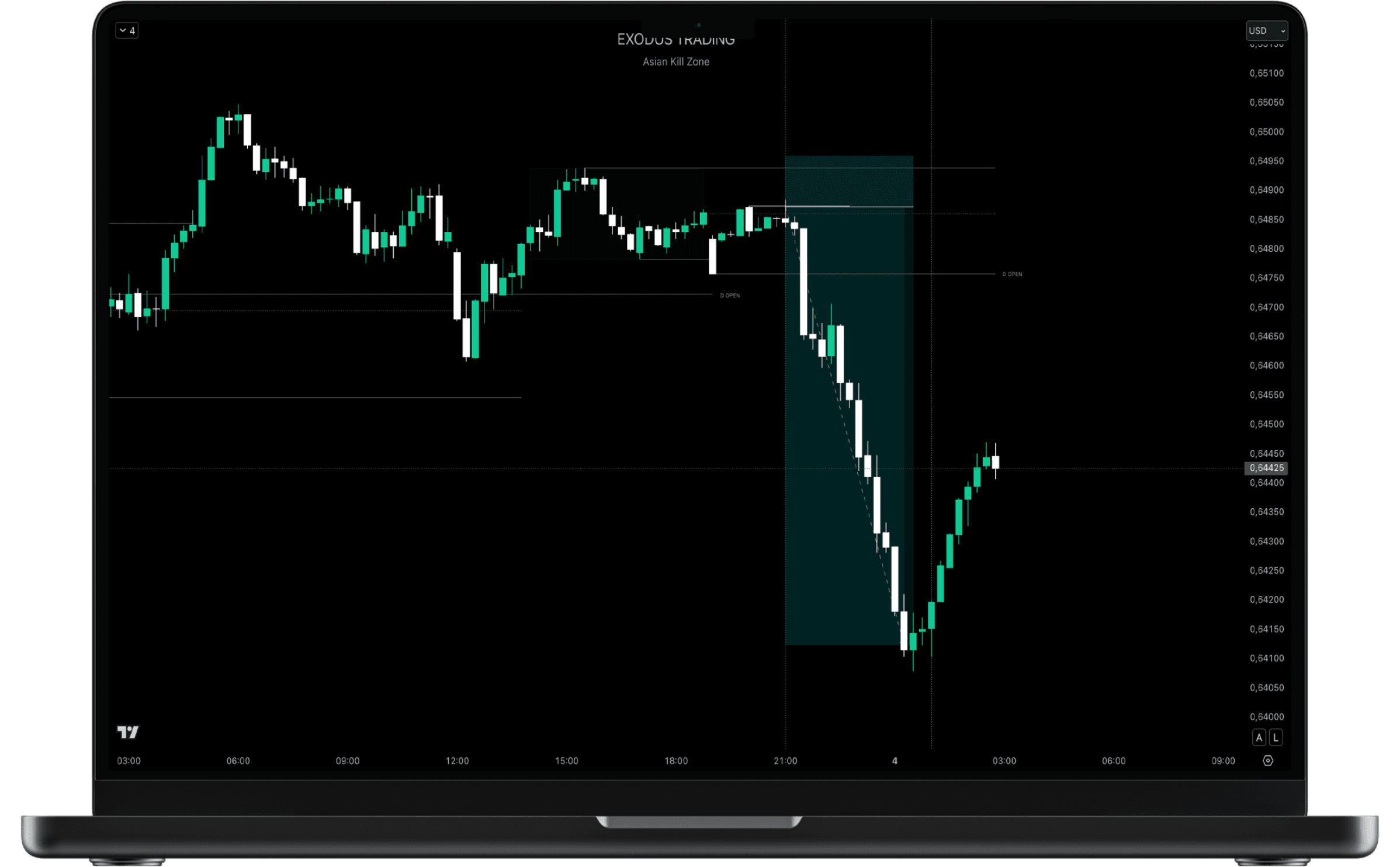The height and width of the screenshot is (867, 1400).
Task: Toggle log scale with the L button
Action: (x=1276, y=738)
